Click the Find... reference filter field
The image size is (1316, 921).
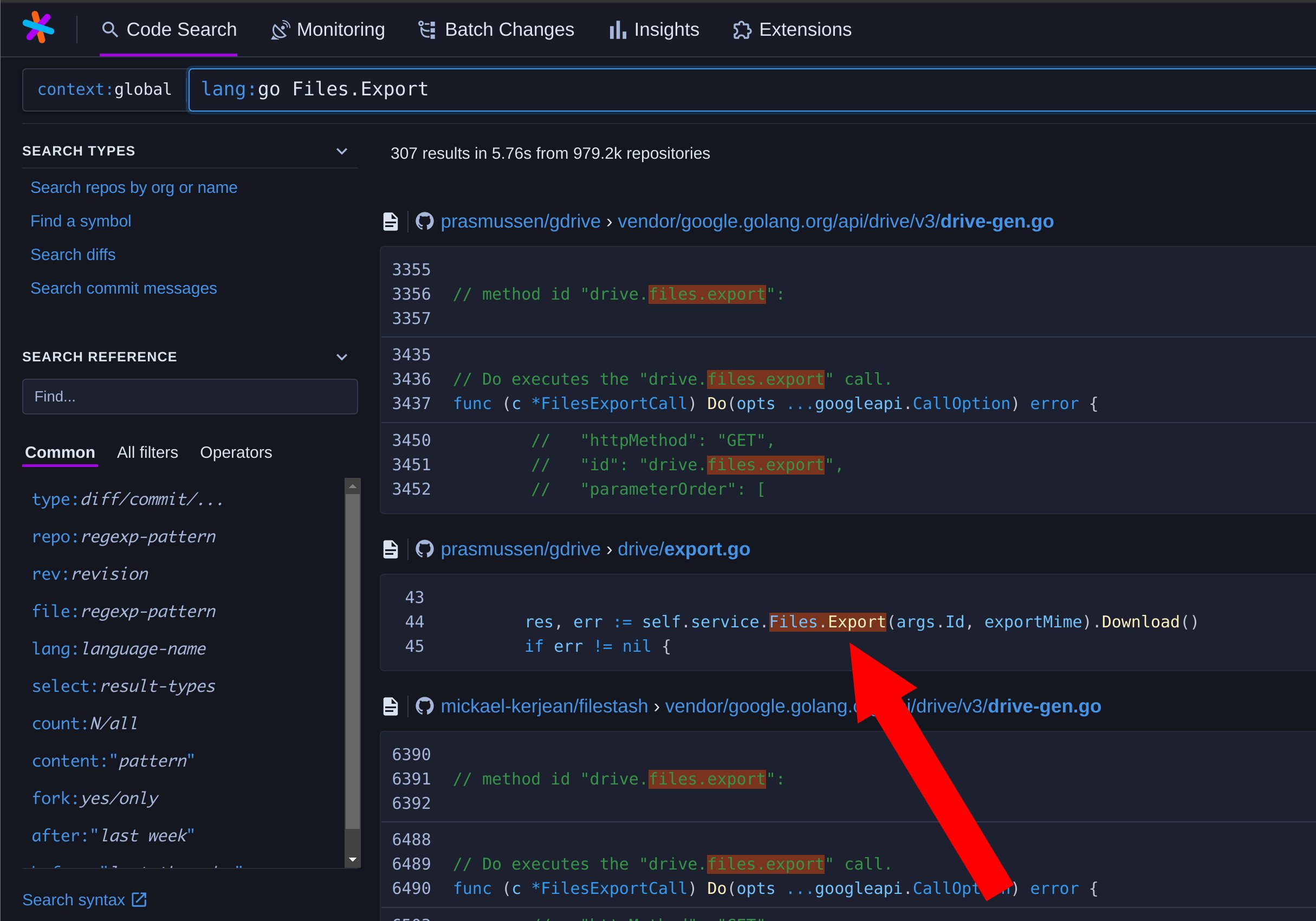pos(190,397)
